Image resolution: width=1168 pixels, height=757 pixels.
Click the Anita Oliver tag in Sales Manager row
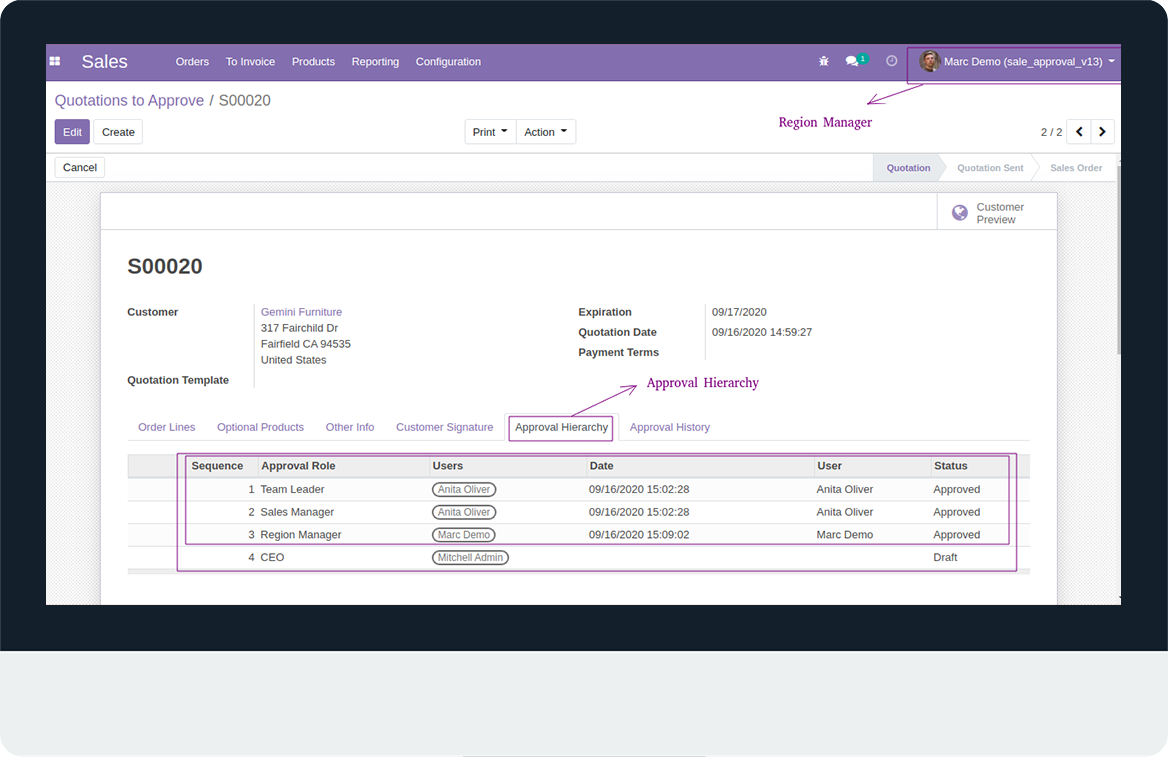[464, 513]
